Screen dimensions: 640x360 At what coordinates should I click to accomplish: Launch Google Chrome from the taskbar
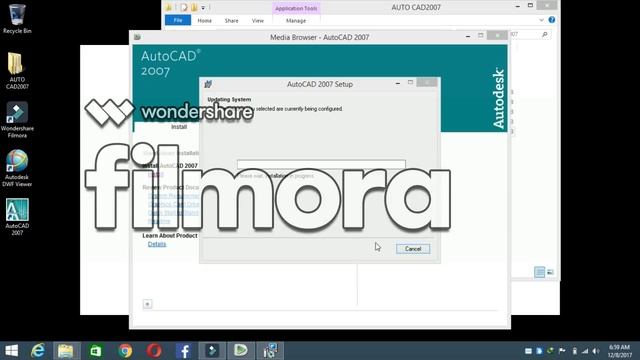coord(125,351)
